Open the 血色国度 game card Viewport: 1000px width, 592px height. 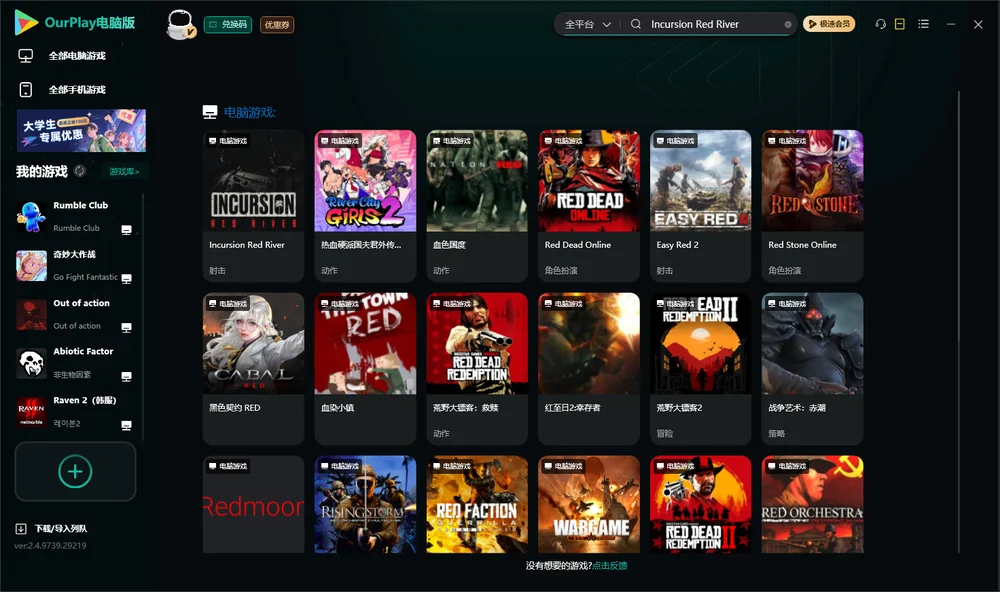click(477, 205)
